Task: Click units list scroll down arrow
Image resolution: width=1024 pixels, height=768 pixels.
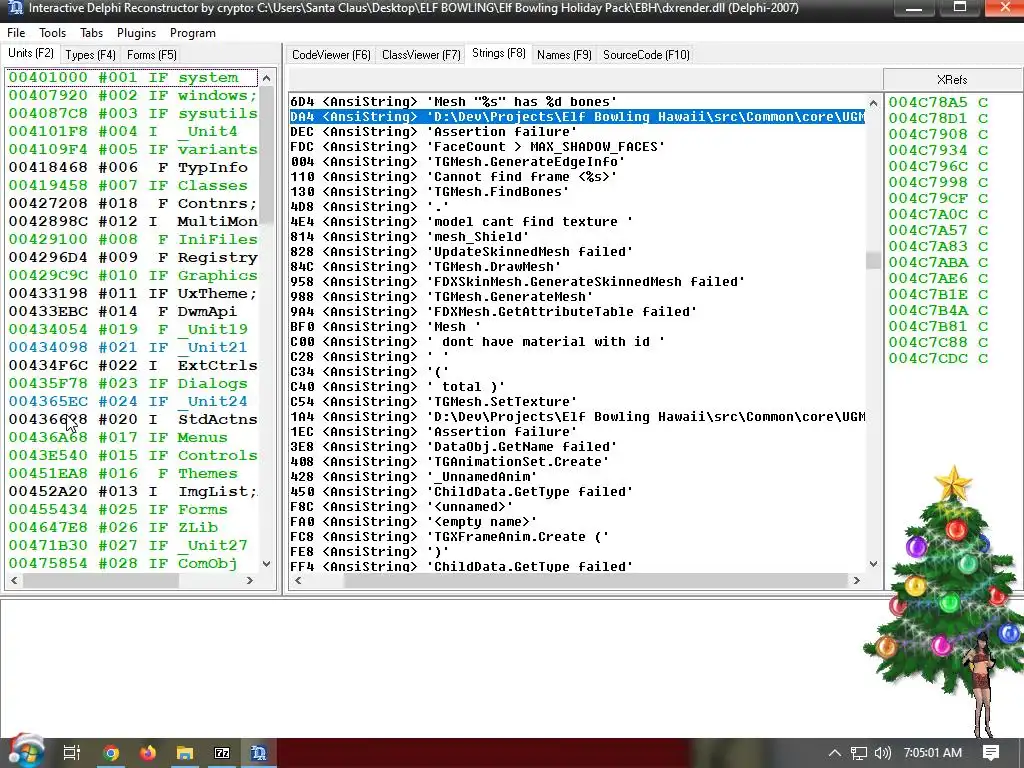Action: click(266, 564)
